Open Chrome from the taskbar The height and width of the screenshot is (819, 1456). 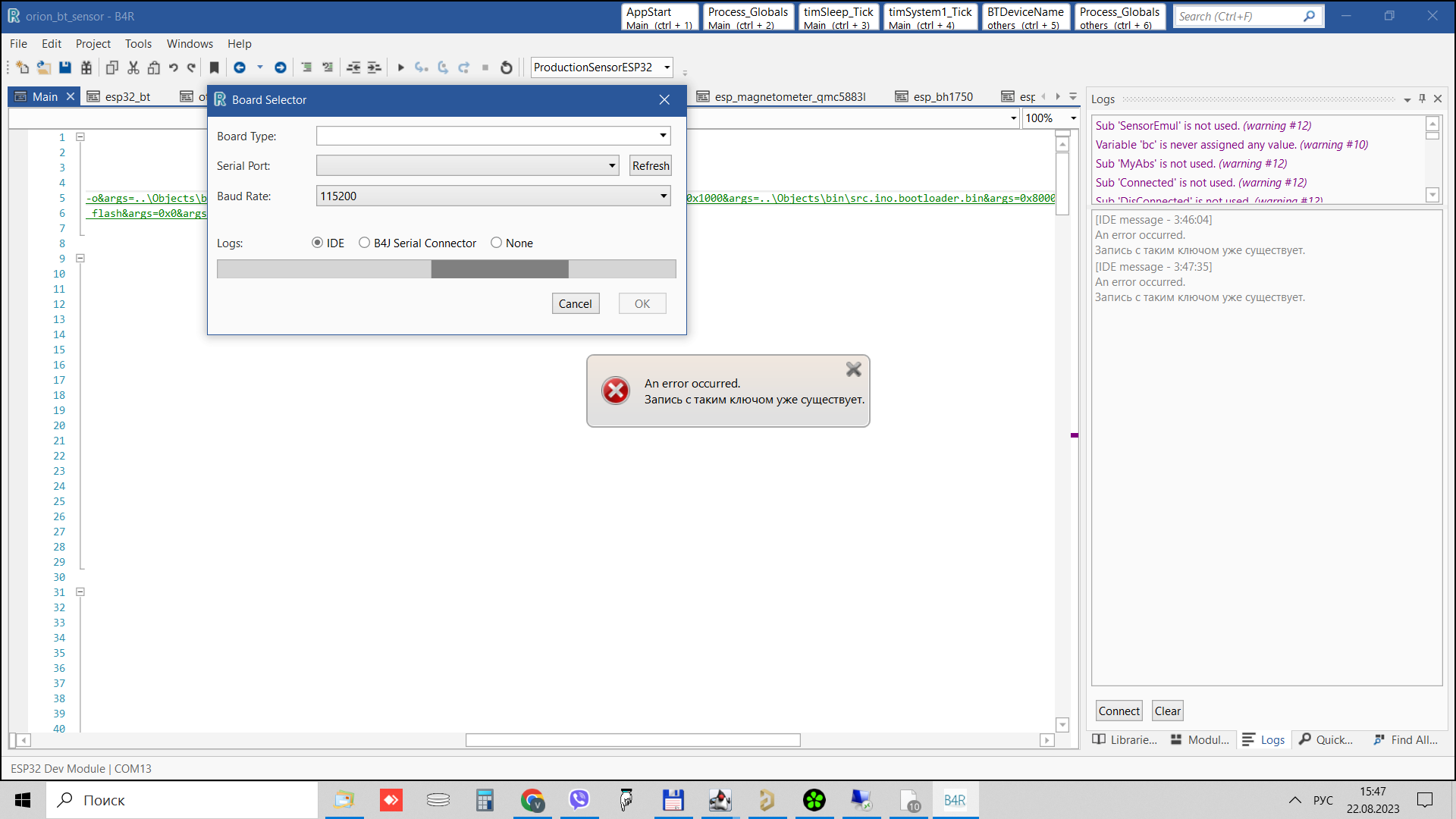point(532,800)
